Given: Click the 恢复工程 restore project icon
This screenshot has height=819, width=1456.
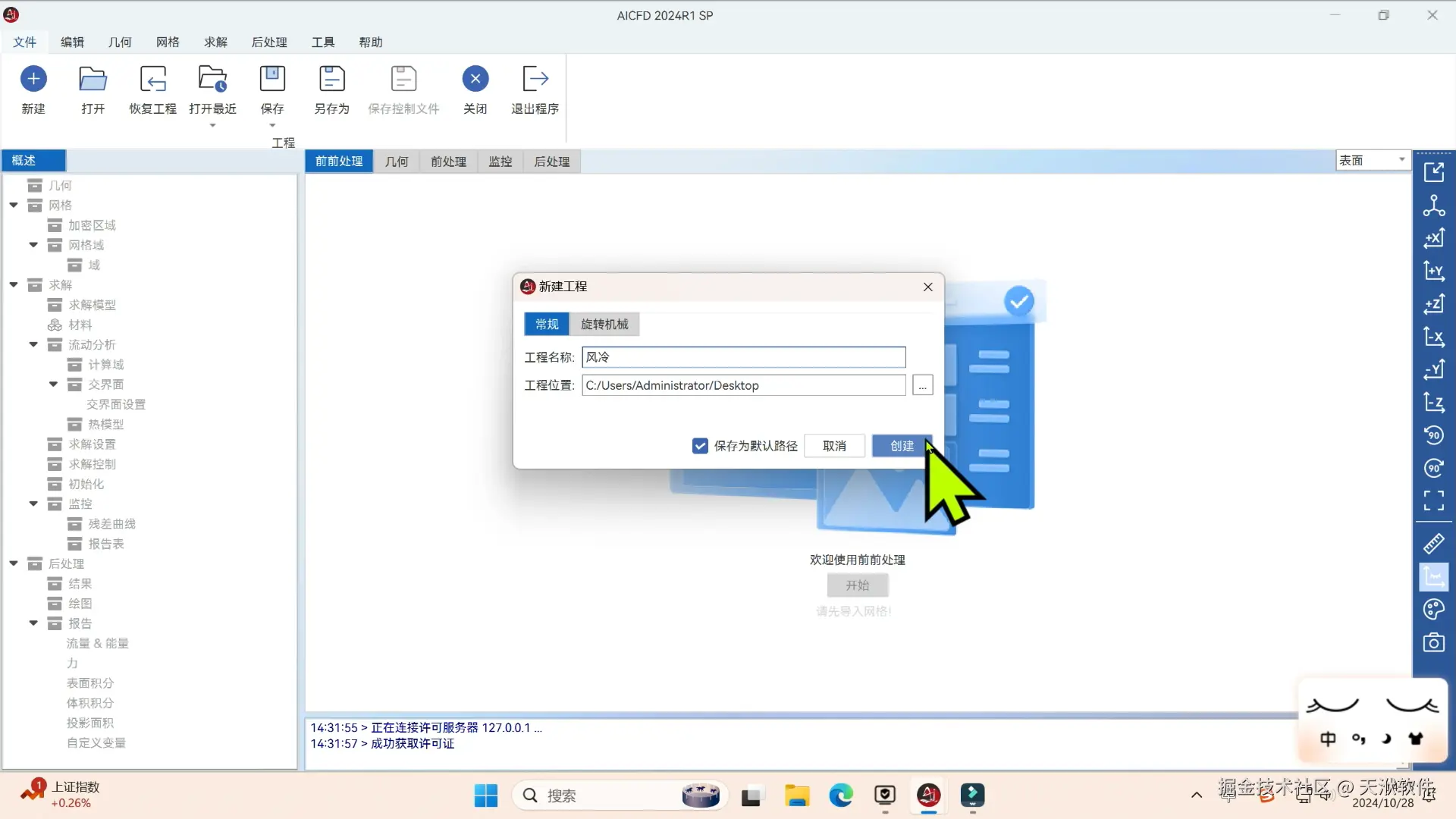Looking at the screenshot, I should pos(152,79).
